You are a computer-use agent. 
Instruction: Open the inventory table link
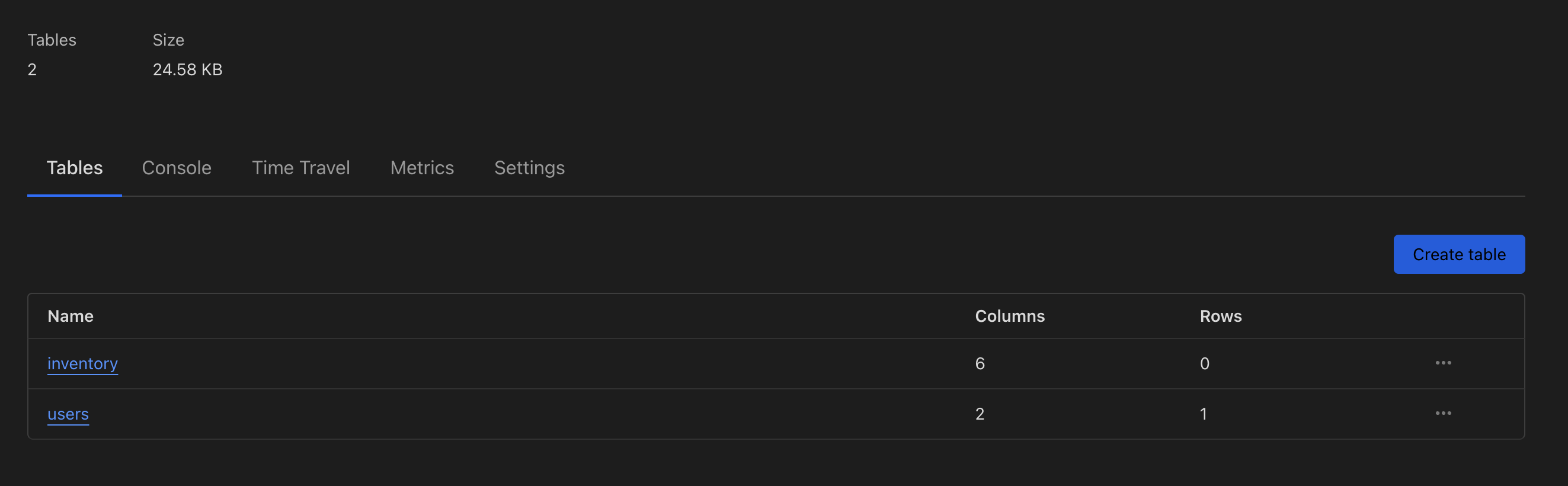click(83, 363)
